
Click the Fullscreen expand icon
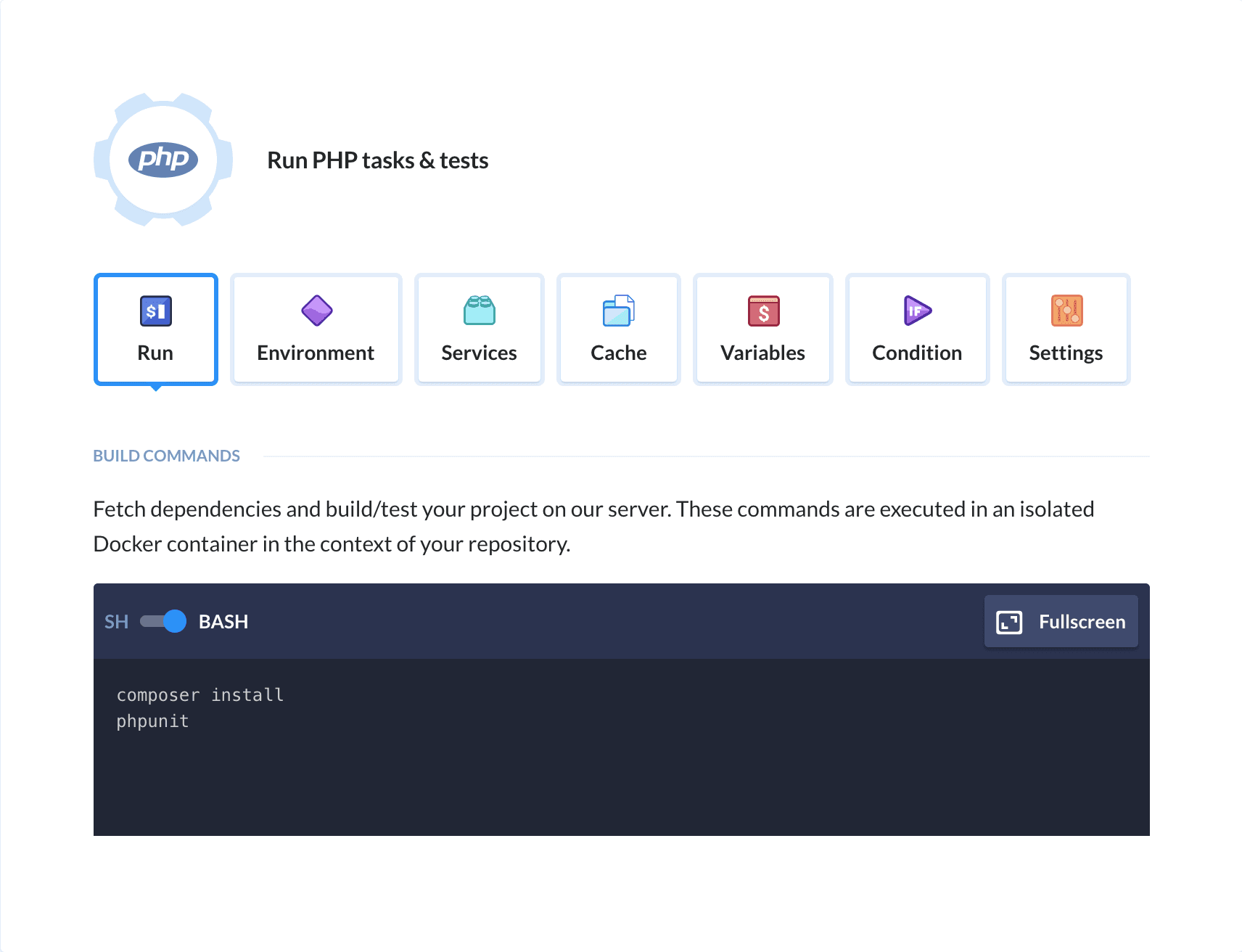(1008, 621)
